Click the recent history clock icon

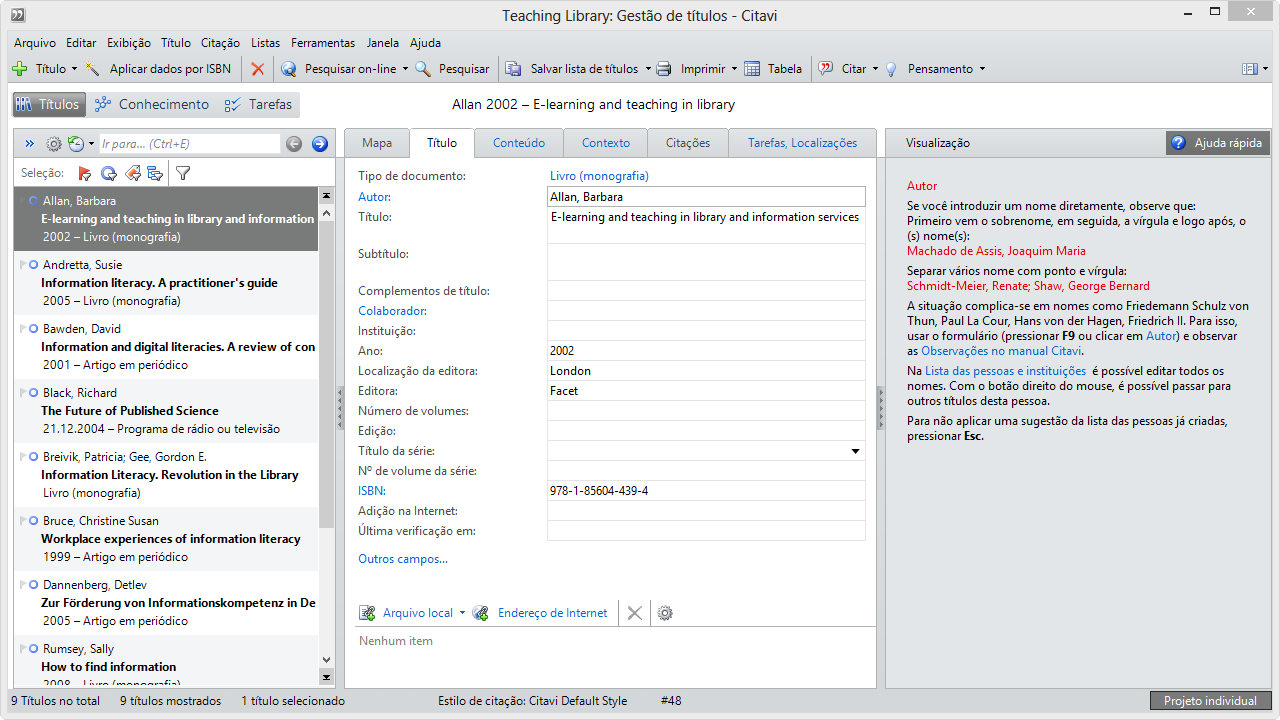pyautogui.click(x=76, y=144)
